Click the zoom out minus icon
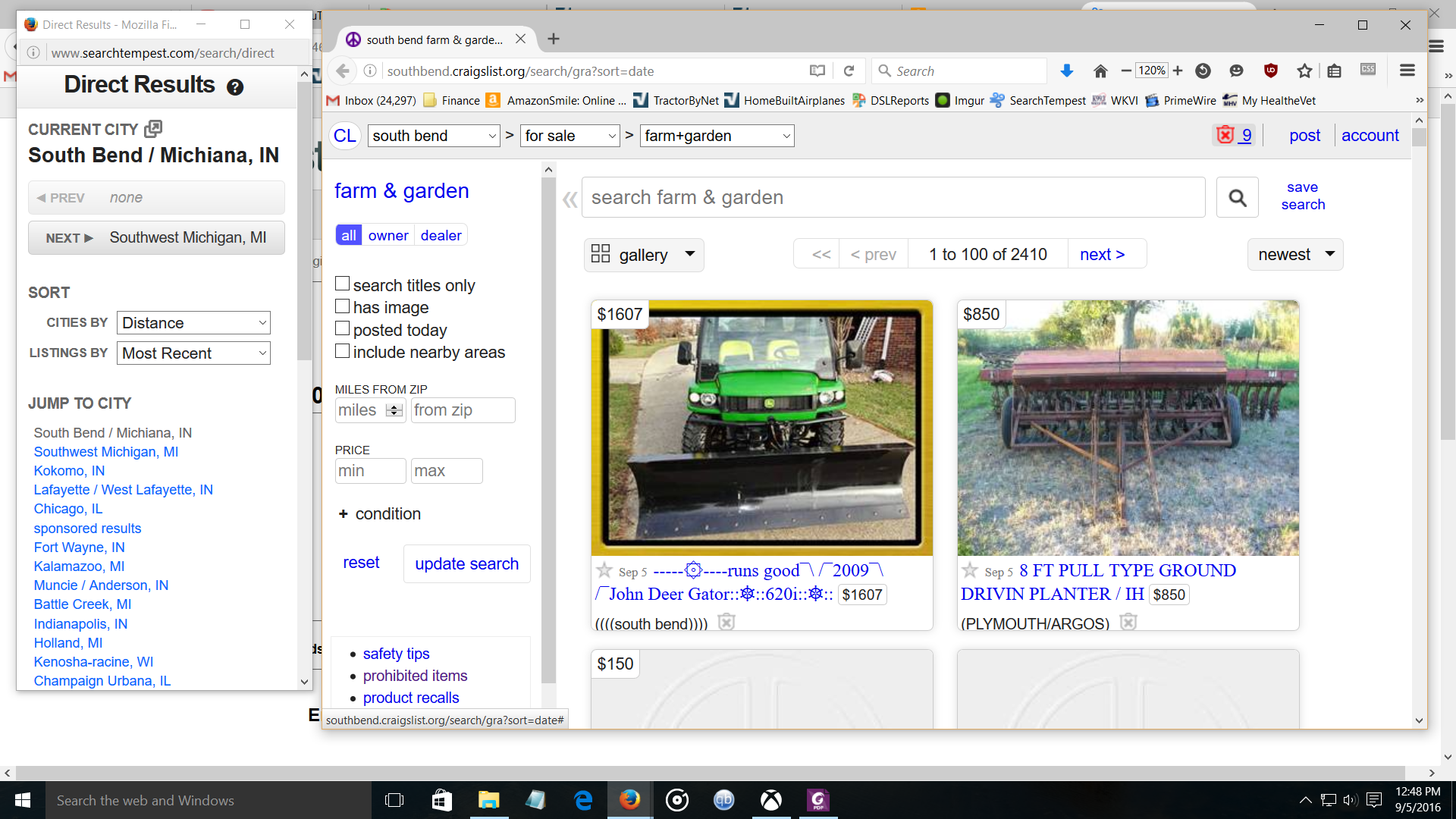 coord(1126,71)
